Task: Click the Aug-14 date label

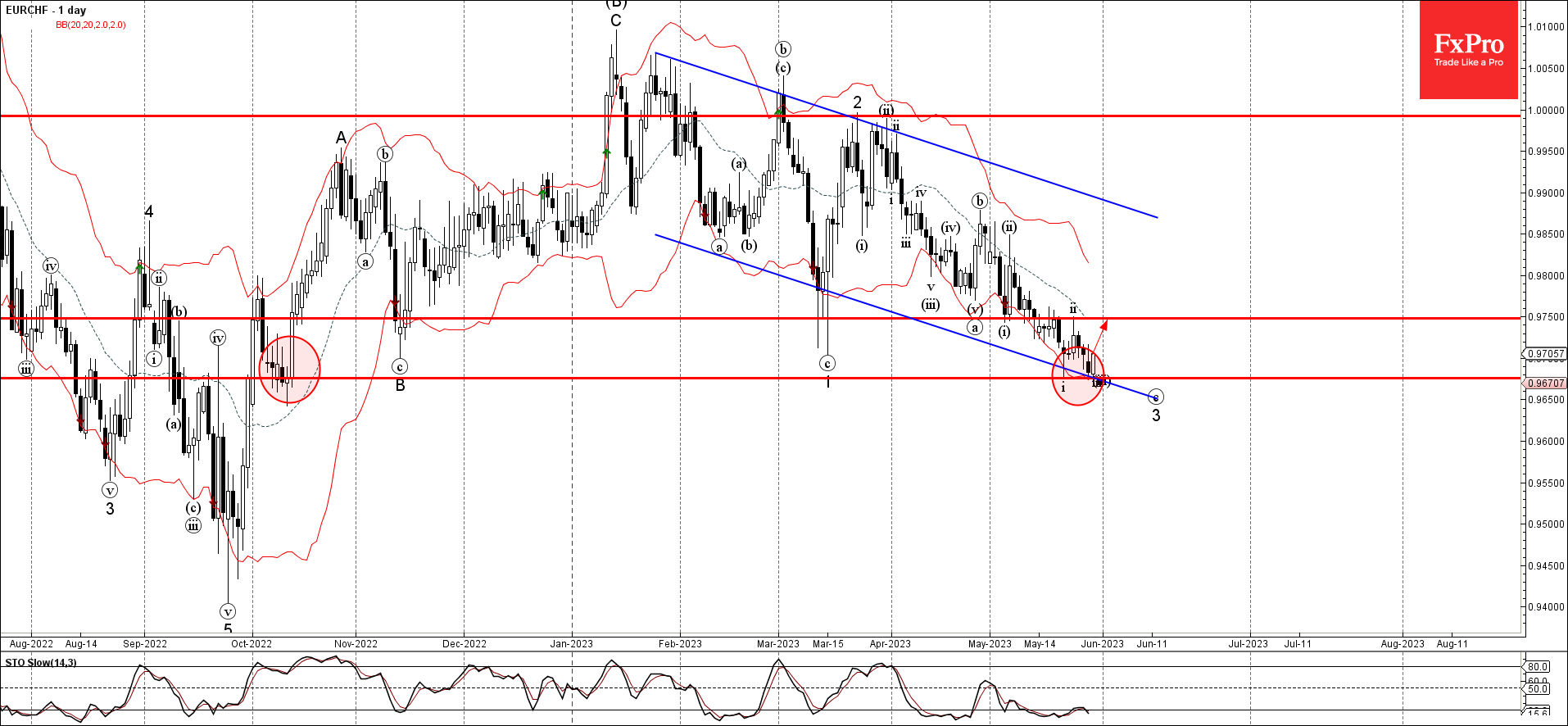Action: [81, 644]
